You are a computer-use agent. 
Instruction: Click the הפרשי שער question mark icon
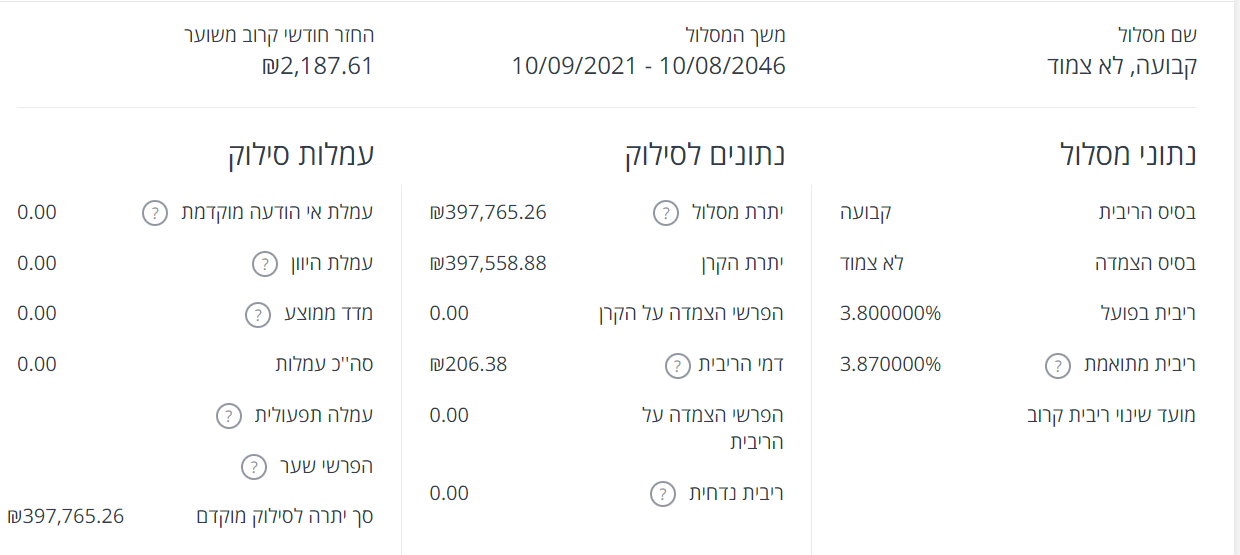[x=254, y=466]
